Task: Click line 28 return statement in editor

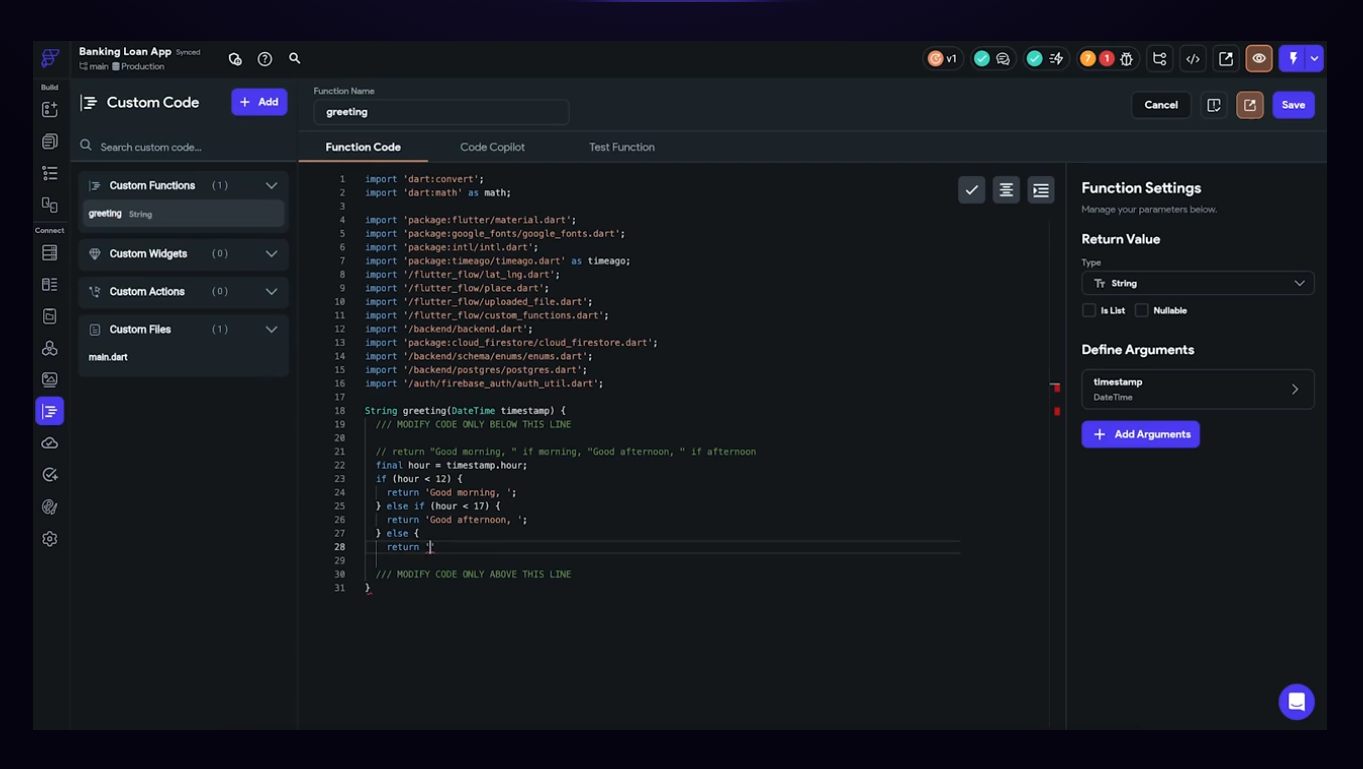Action: [x=410, y=547]
